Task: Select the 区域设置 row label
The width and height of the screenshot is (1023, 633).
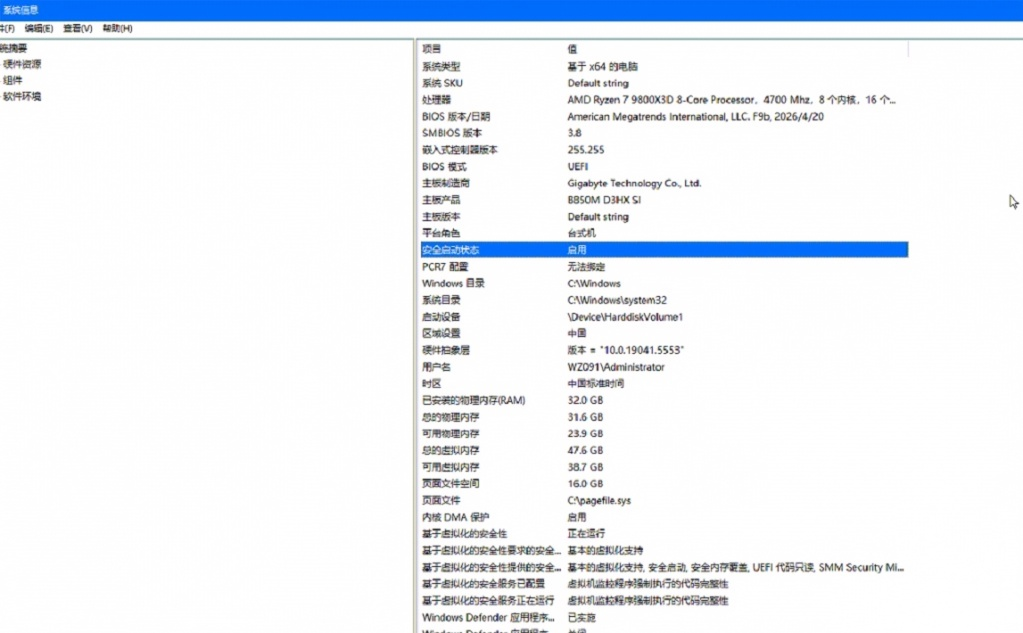Action: 441,333
